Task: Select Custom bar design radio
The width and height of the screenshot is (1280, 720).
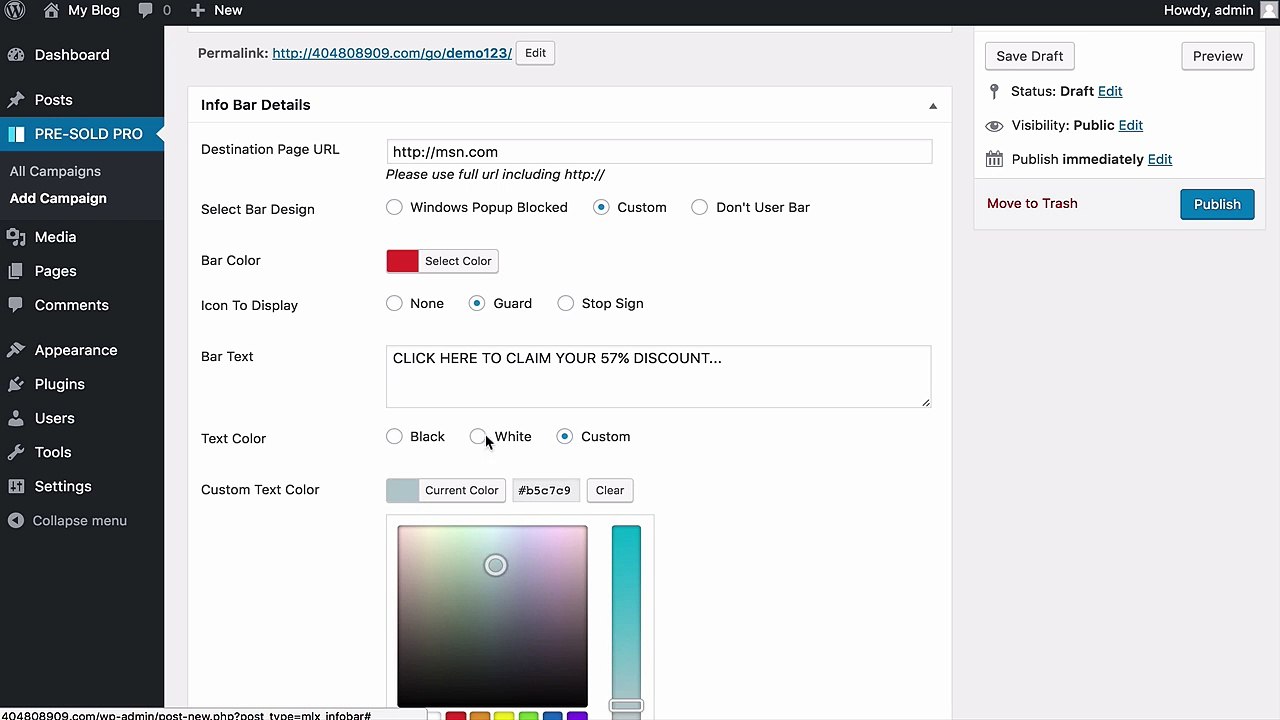Action: click(600, 207)
